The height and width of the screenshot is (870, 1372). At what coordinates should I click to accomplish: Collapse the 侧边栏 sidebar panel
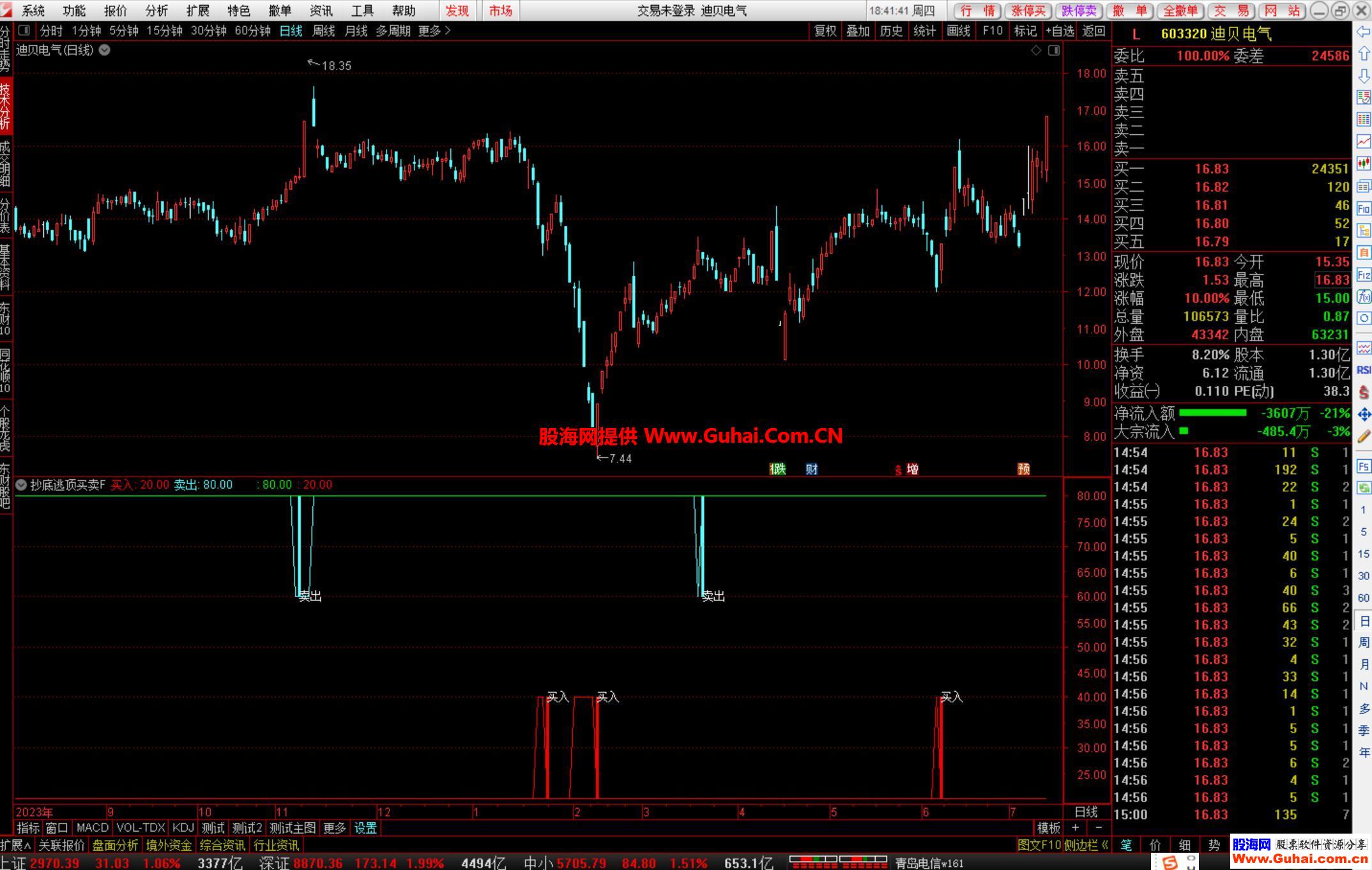[x=1086, y=845]
